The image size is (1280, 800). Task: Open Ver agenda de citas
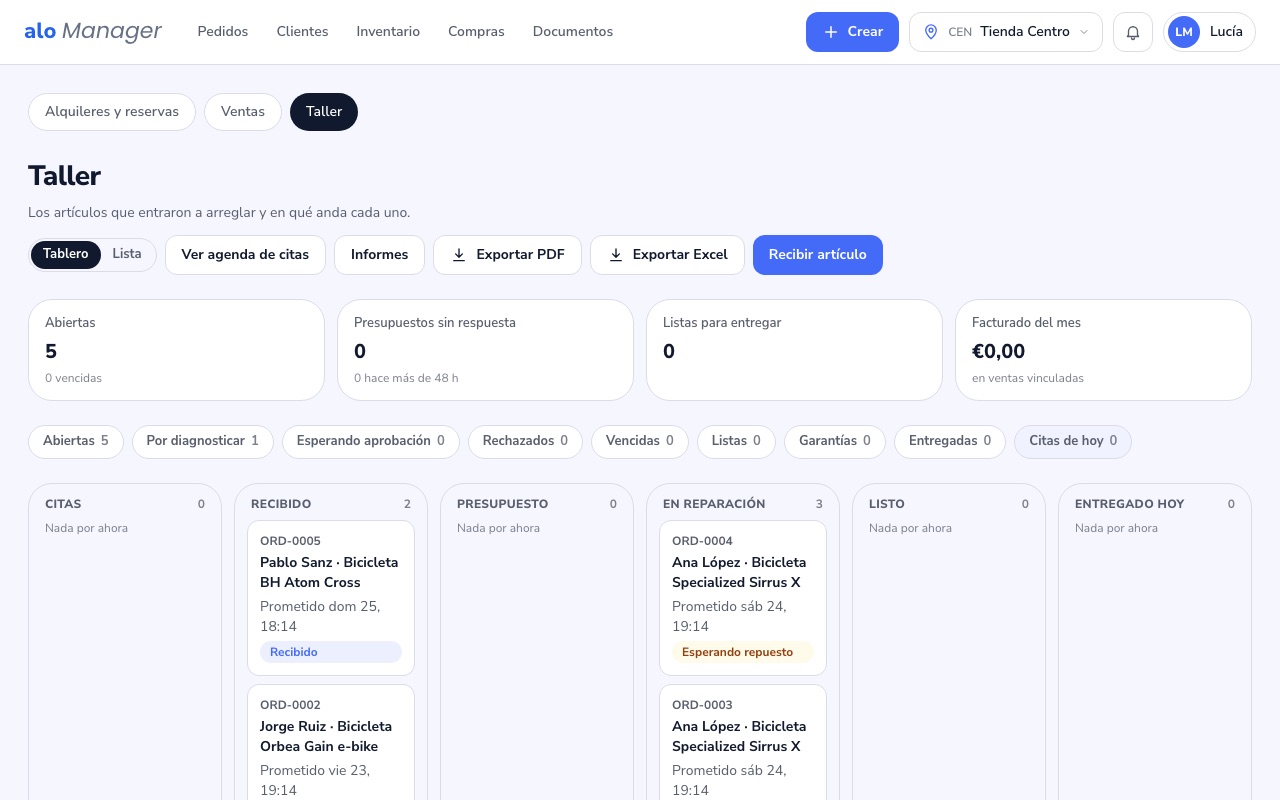tap(245, 255)
